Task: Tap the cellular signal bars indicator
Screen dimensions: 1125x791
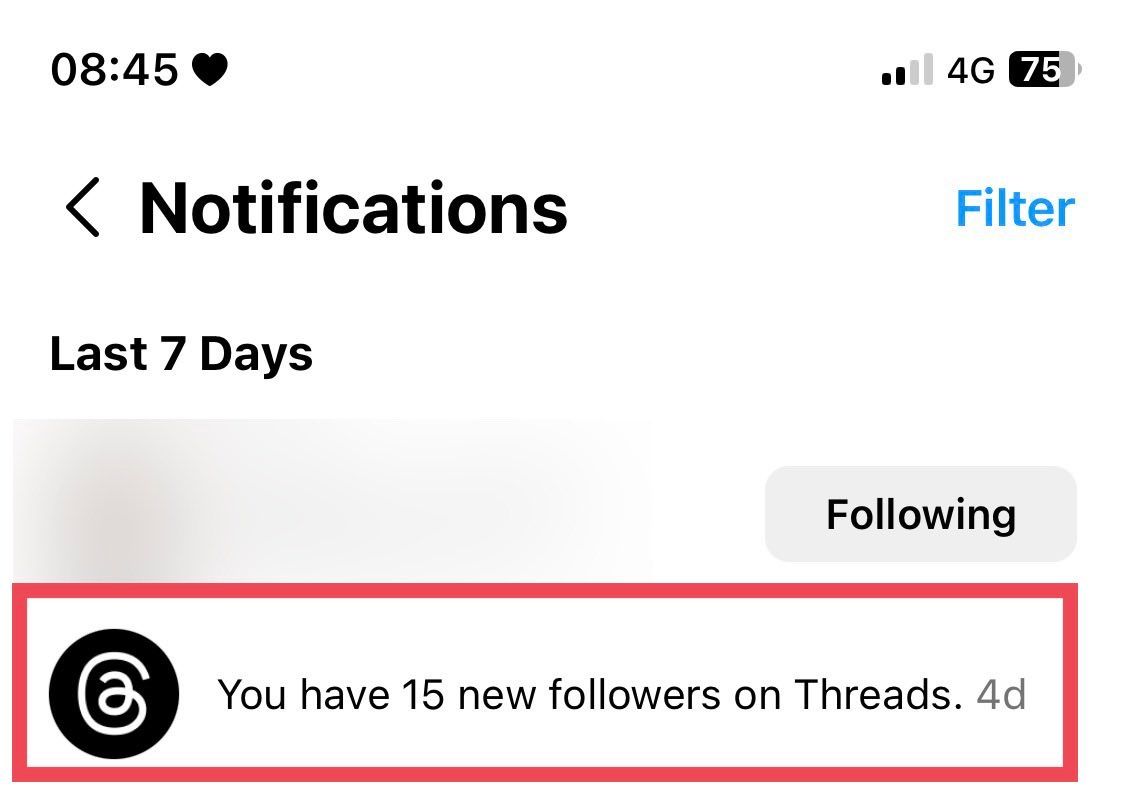Action: (x=907, y=72)
